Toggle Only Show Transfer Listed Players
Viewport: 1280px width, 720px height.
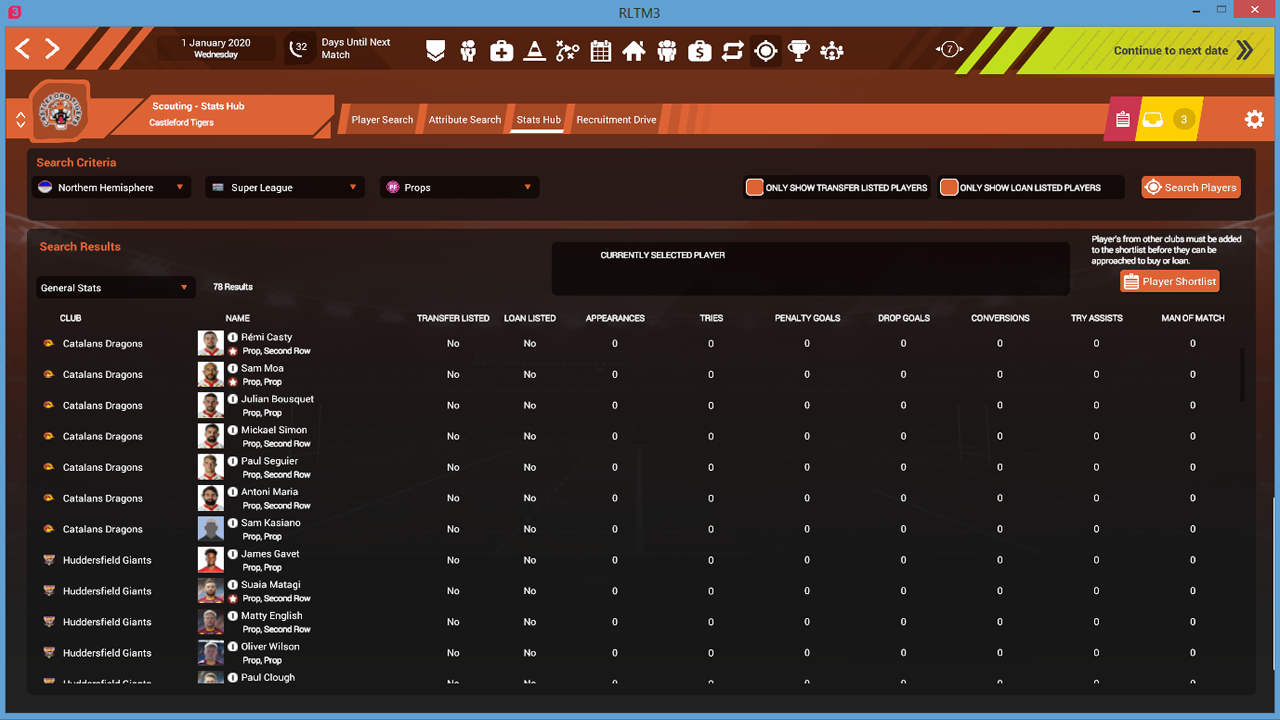pos(755,187)
